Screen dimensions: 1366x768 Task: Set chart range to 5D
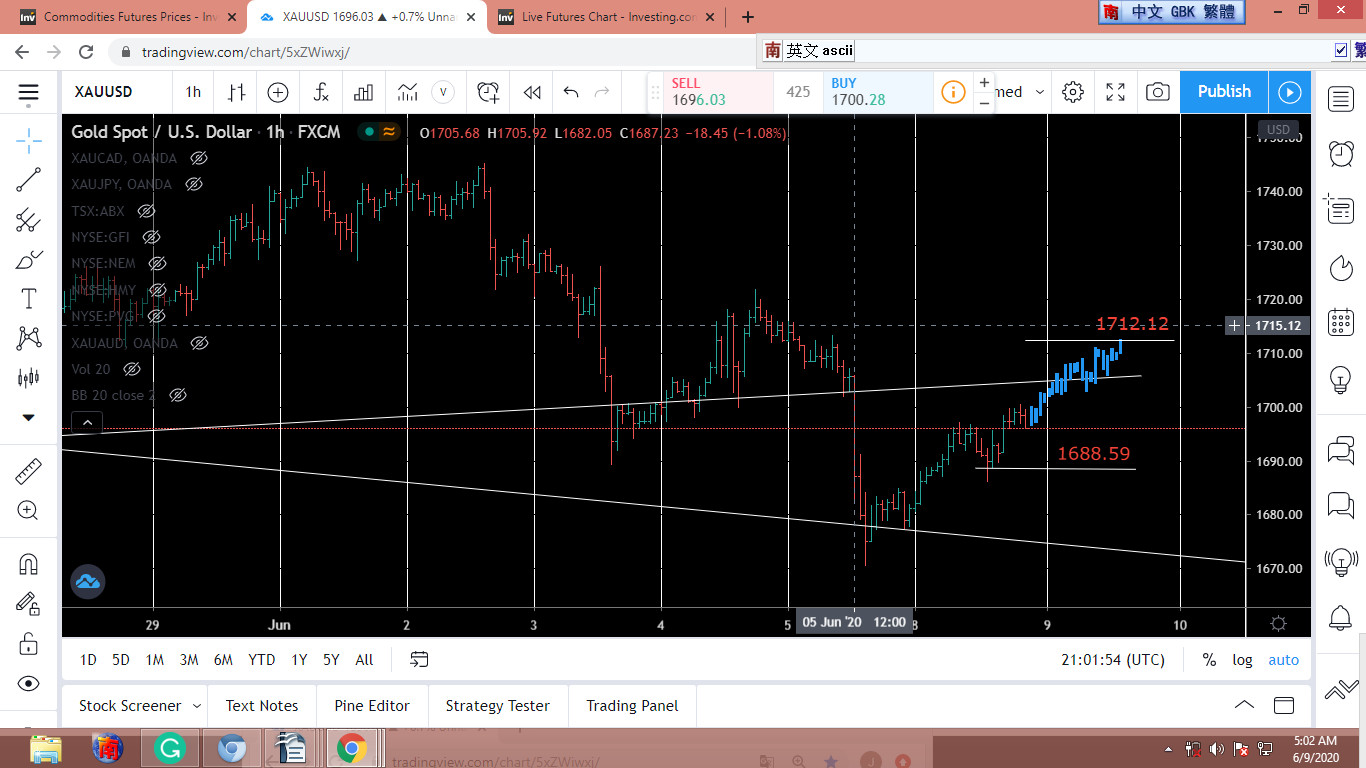tap(121, 660)
